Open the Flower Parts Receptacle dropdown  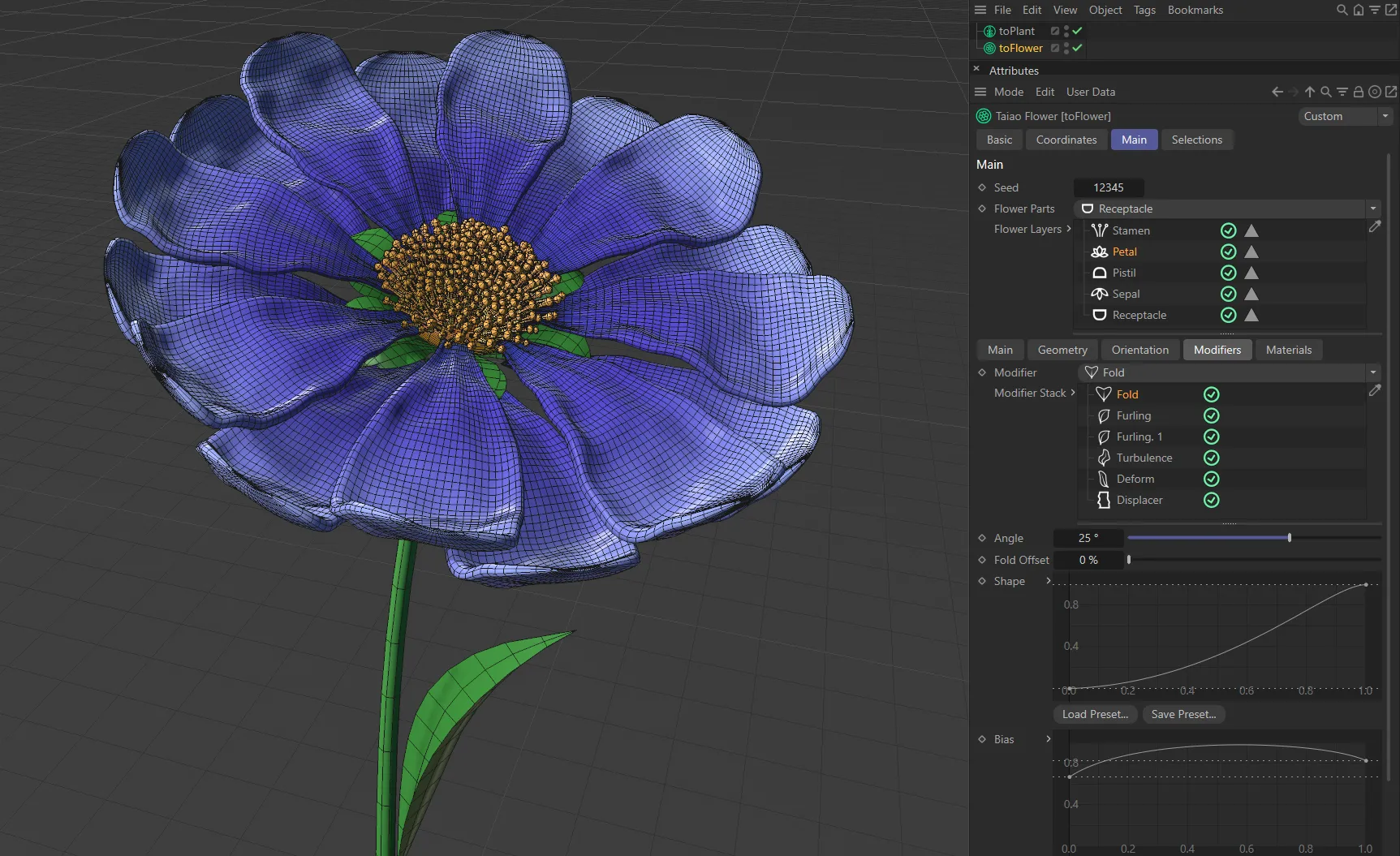[1373, 209]
